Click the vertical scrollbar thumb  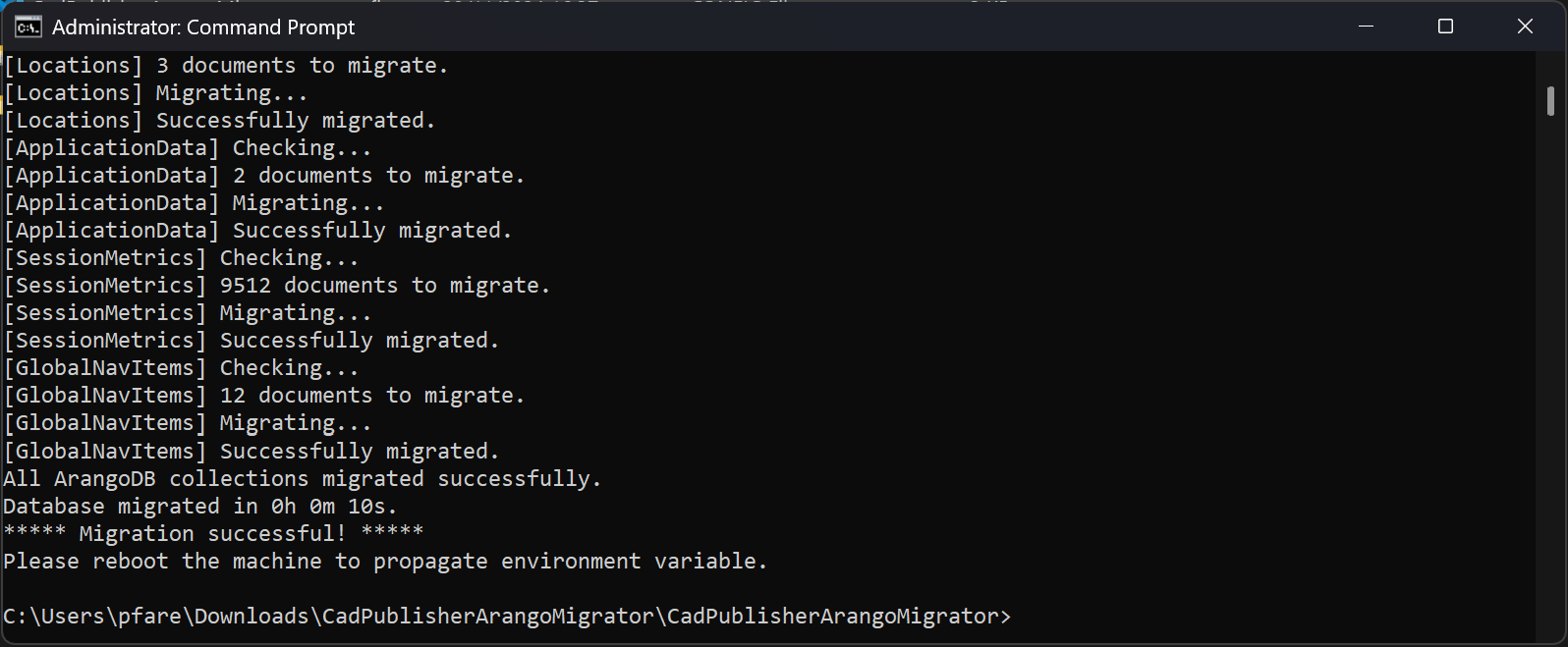point(1550,101)
